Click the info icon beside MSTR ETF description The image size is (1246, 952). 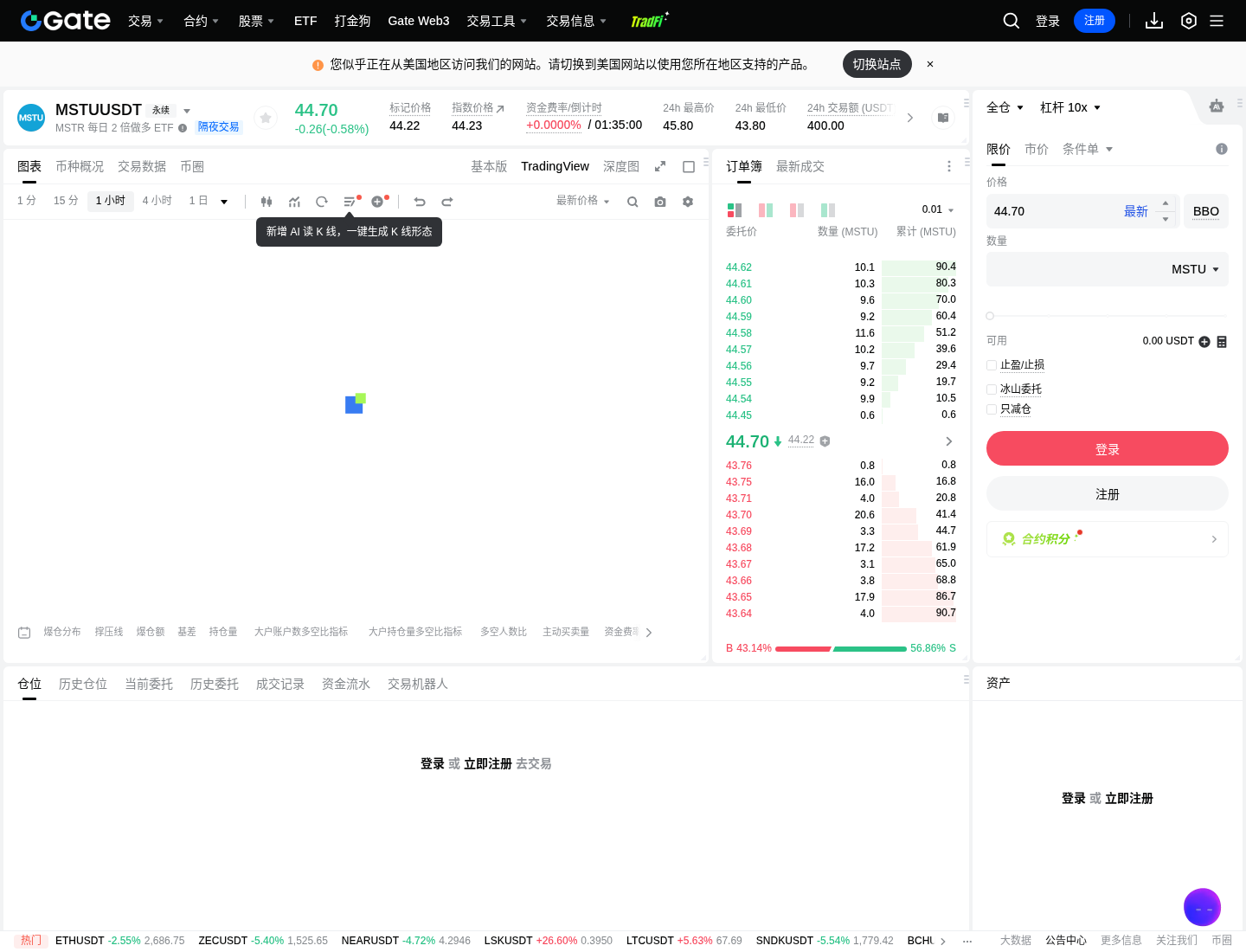click(x=183, y=128)
